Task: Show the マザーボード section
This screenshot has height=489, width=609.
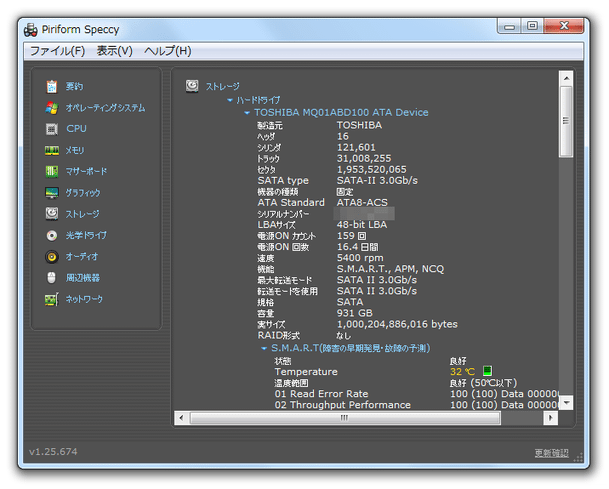Action: (86, 171)
